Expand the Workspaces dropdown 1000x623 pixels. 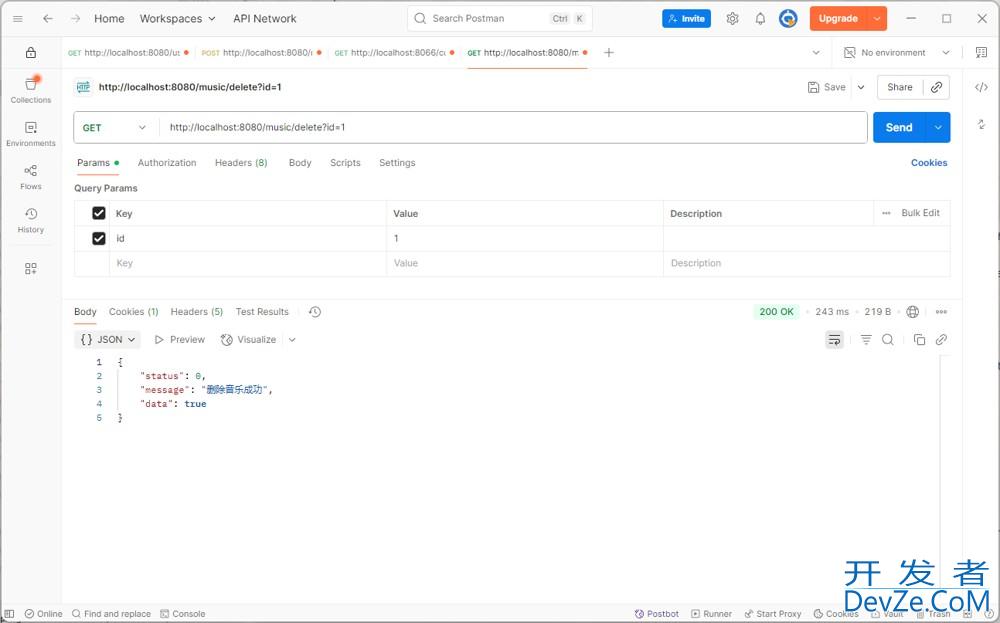[177, 18]
